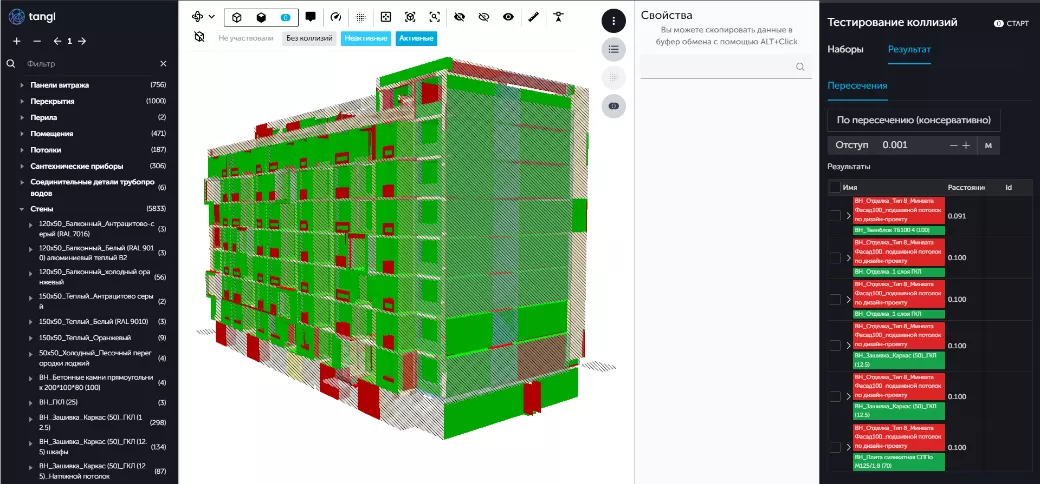
Task: Open the orbit navigation mode dropdown arrow
Action: pyautogui.click(x=212, y=17)
